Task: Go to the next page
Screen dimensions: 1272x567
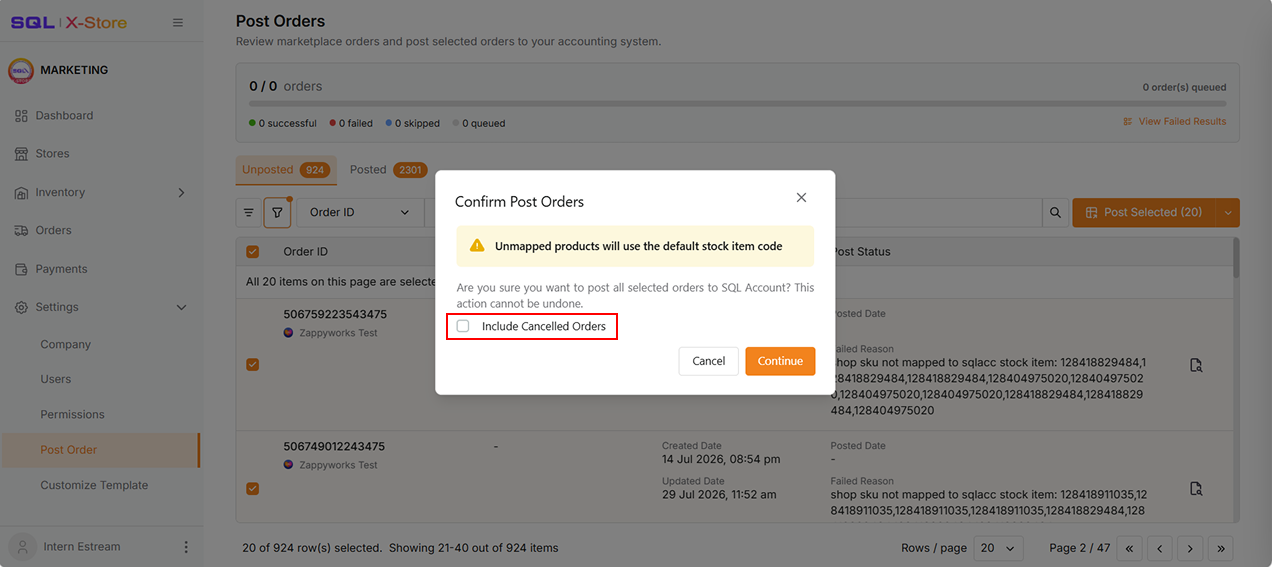Action: click(x=1190, y=548)
